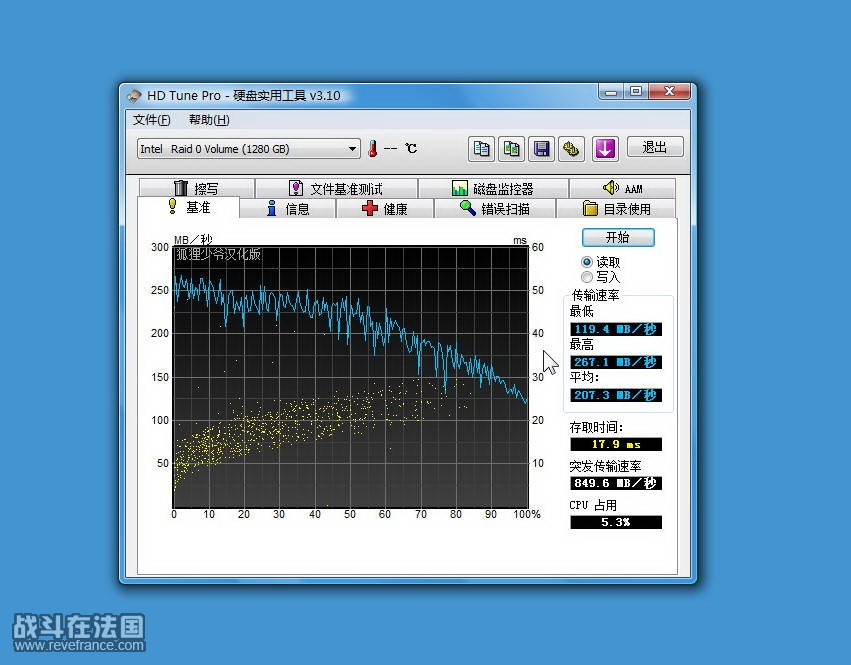Click the 突发传输速率 label
This screenshot has height=665, width=851.
[x=605, y=466]
